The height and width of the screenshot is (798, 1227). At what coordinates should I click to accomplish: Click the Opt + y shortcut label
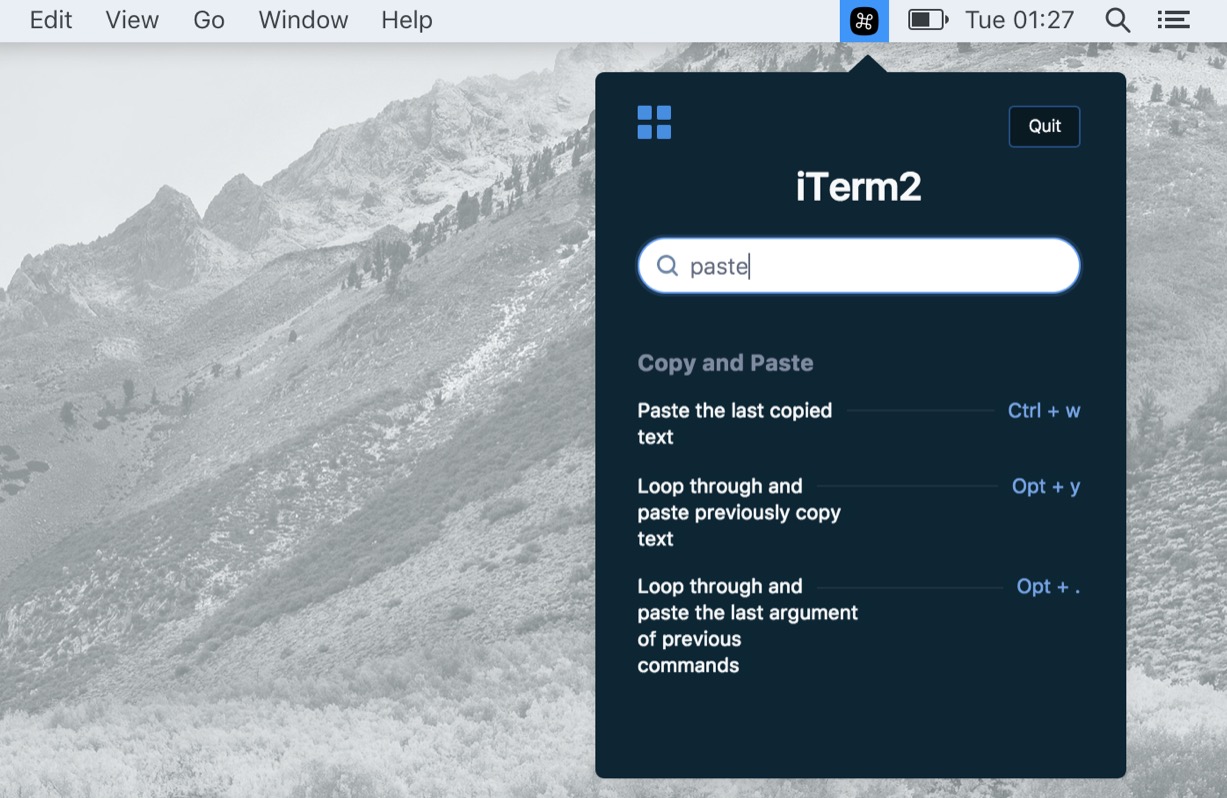tap(1046, 486)
